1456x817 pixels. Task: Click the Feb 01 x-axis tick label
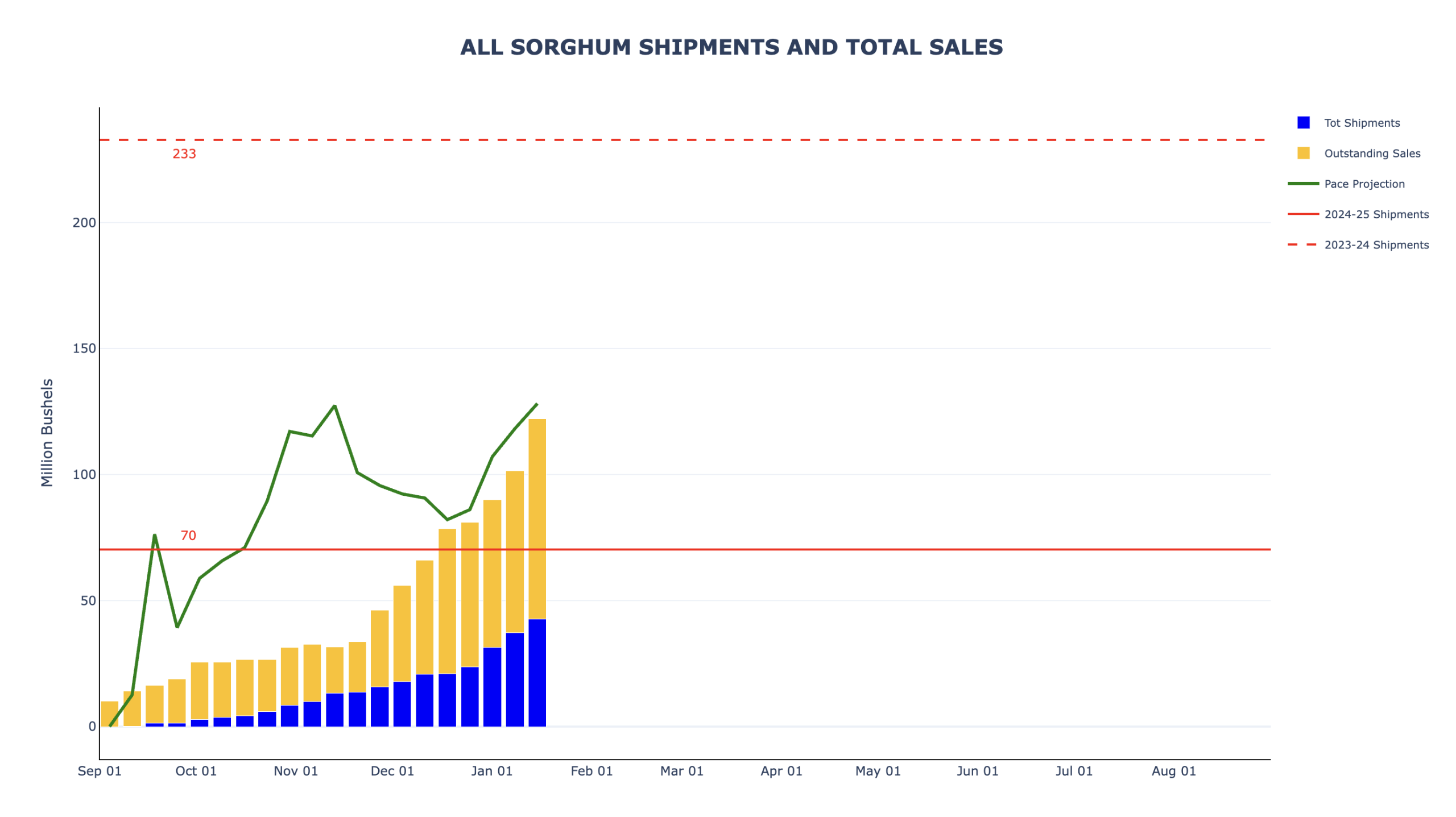coord(591,771)
